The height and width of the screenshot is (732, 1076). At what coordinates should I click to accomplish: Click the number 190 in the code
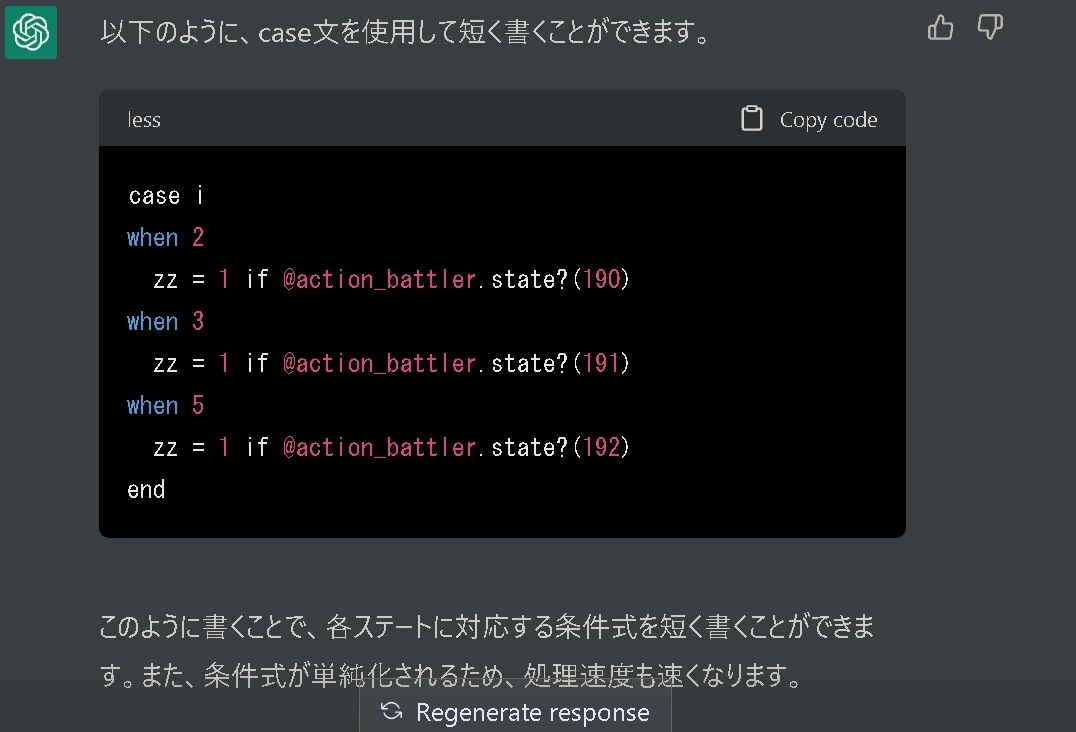click(x=601, y=280)
